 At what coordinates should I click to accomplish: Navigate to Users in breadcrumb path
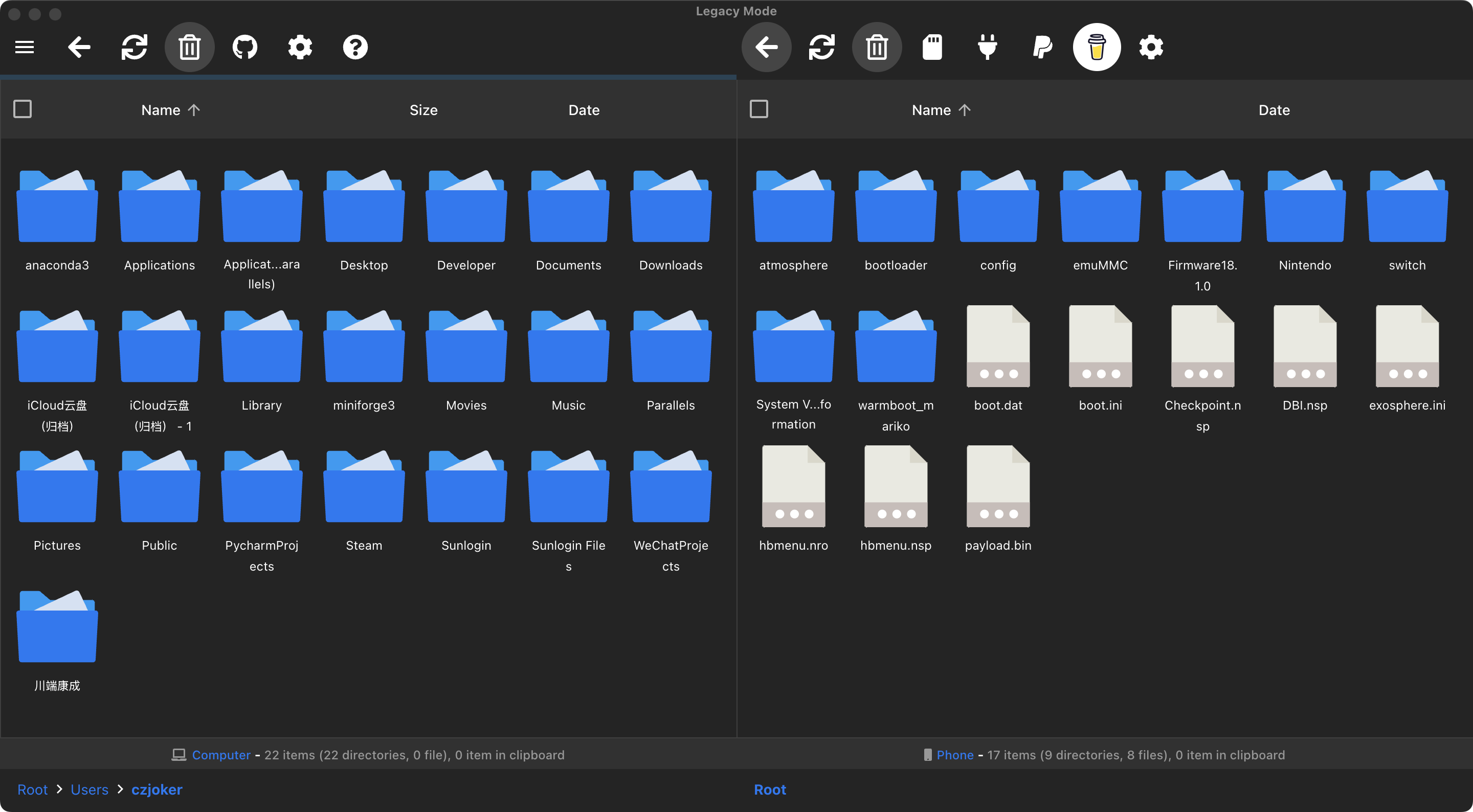pyautogui.click(x=89, y=789)
